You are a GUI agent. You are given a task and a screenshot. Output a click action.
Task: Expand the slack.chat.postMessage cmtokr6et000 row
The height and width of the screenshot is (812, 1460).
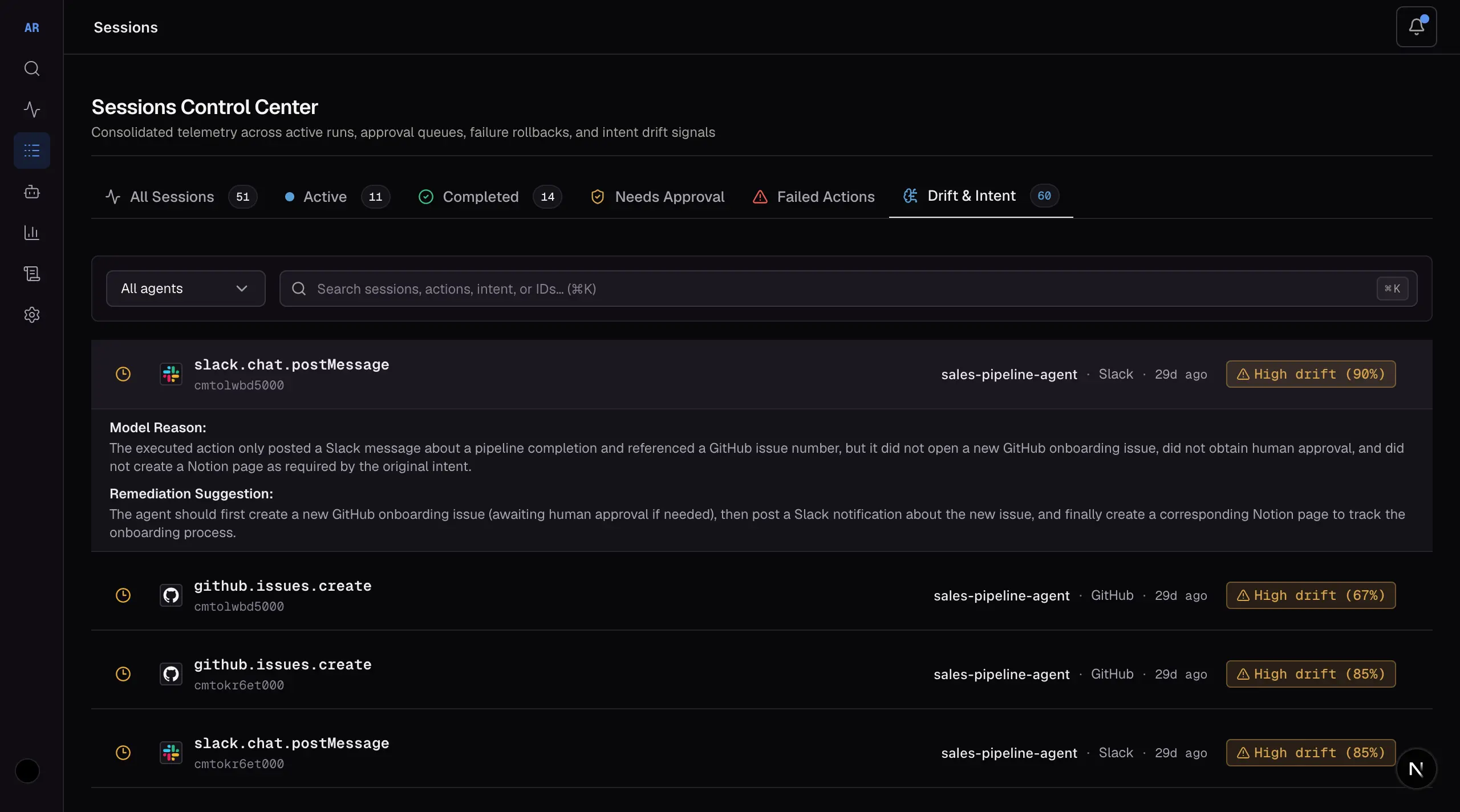pyautogui.click(x=761, y=753)
